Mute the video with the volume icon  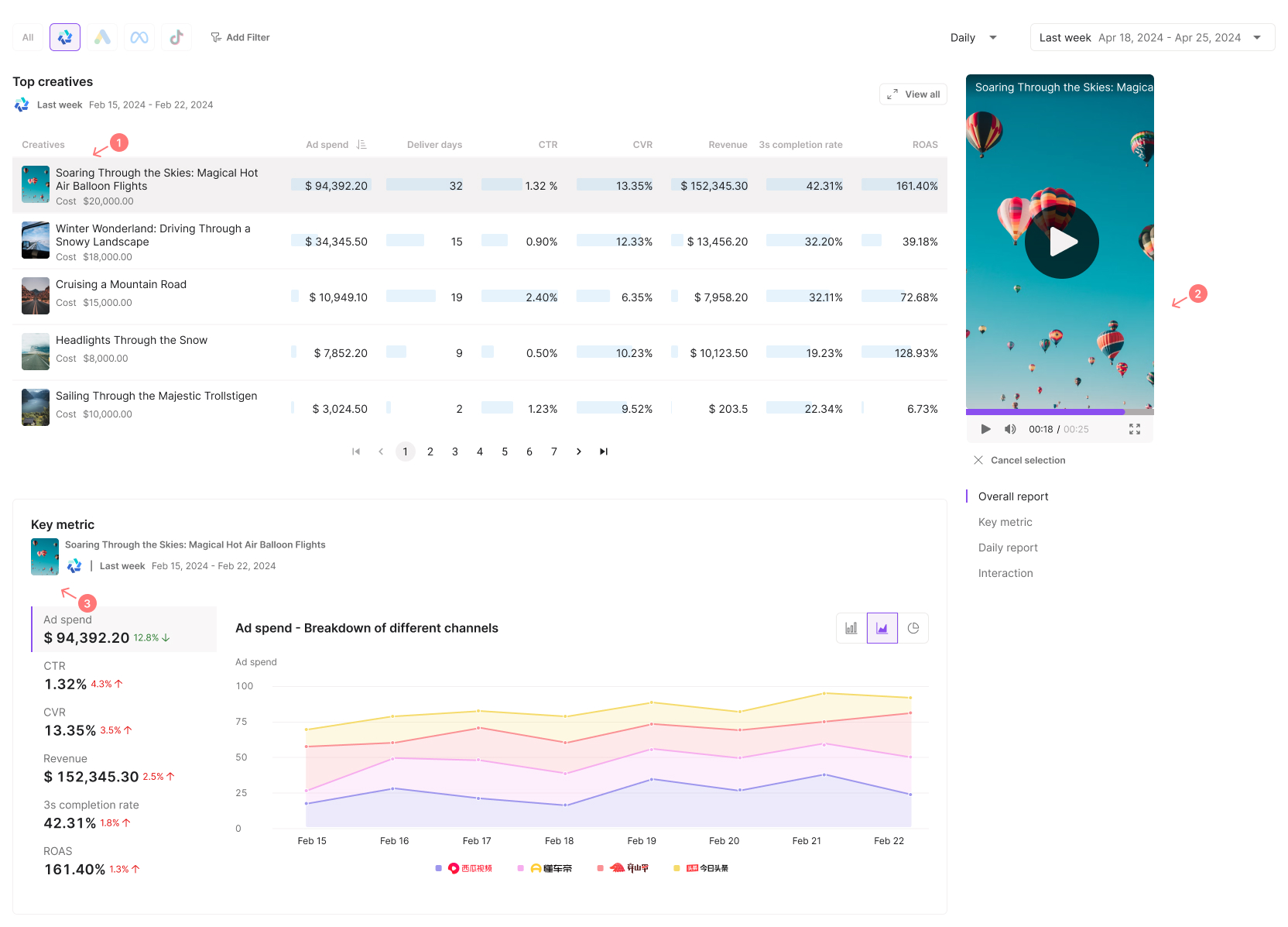tap(1010, 429)
